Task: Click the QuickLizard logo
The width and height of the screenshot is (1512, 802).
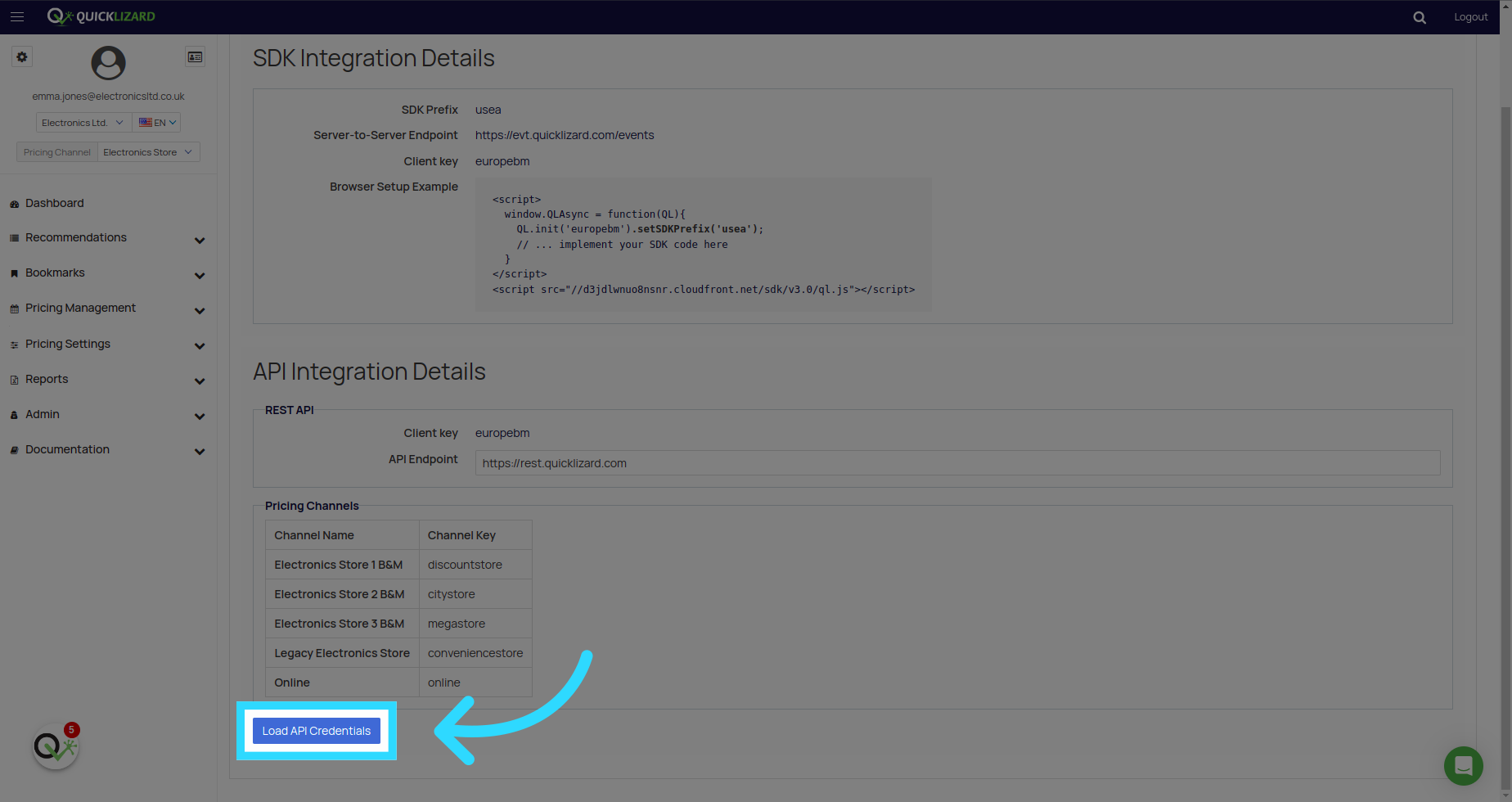Action: tap(101, 16)
